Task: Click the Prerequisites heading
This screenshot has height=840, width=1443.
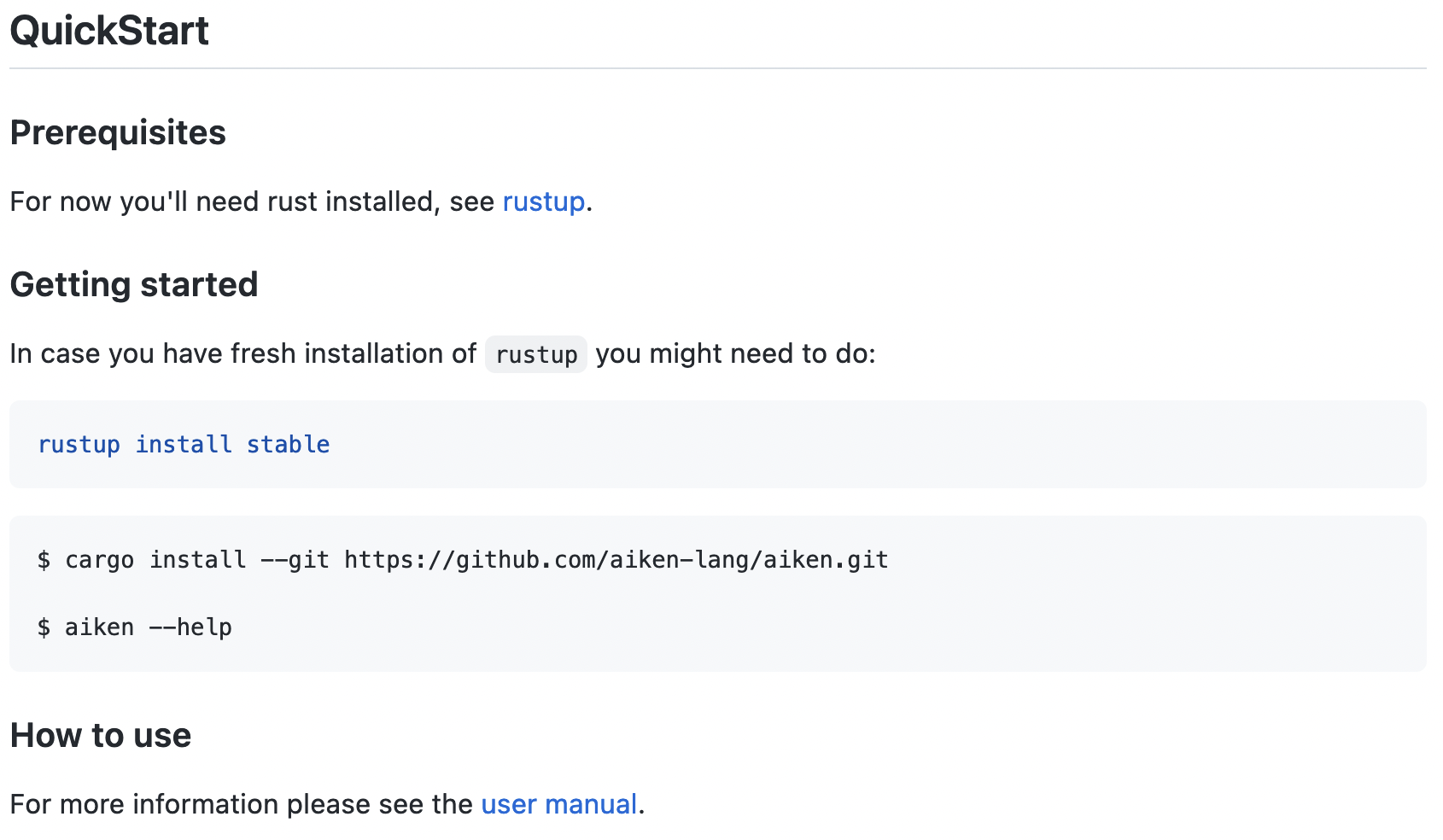Action: [118, 133]
